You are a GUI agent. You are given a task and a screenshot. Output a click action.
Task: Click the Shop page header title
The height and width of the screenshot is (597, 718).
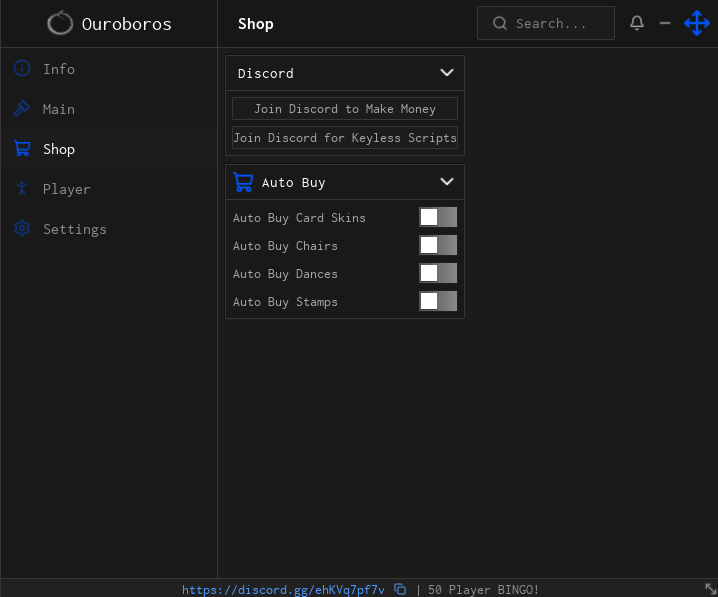click(x=256, y=24)
